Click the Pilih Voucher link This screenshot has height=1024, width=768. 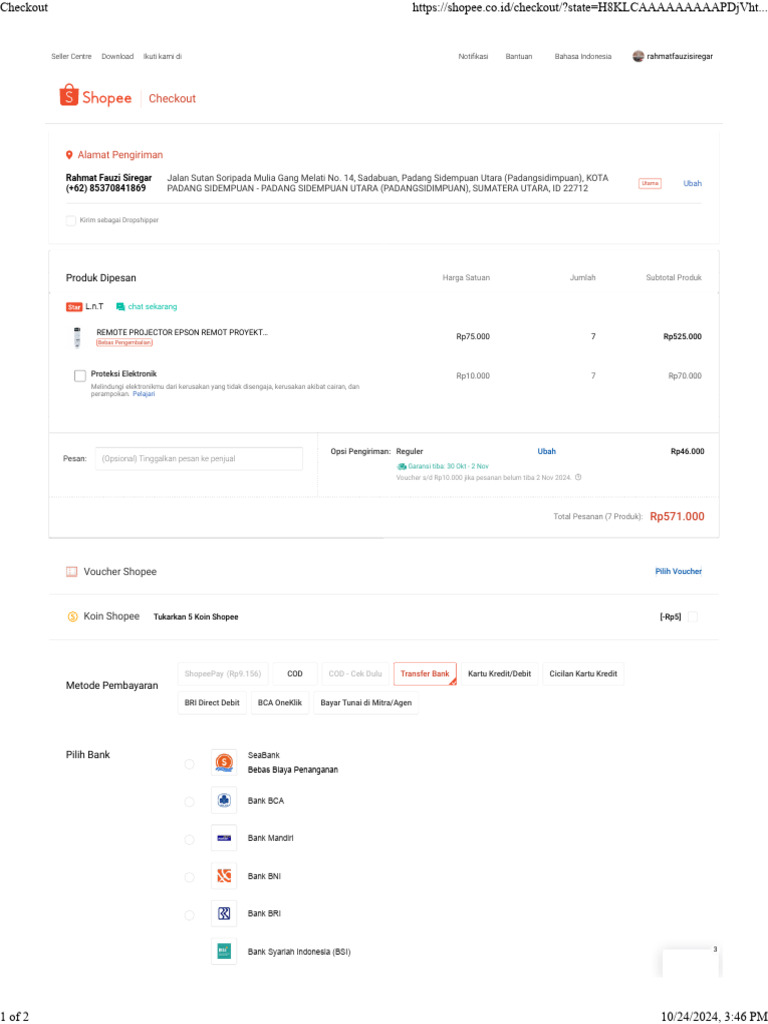pos(678,571)
